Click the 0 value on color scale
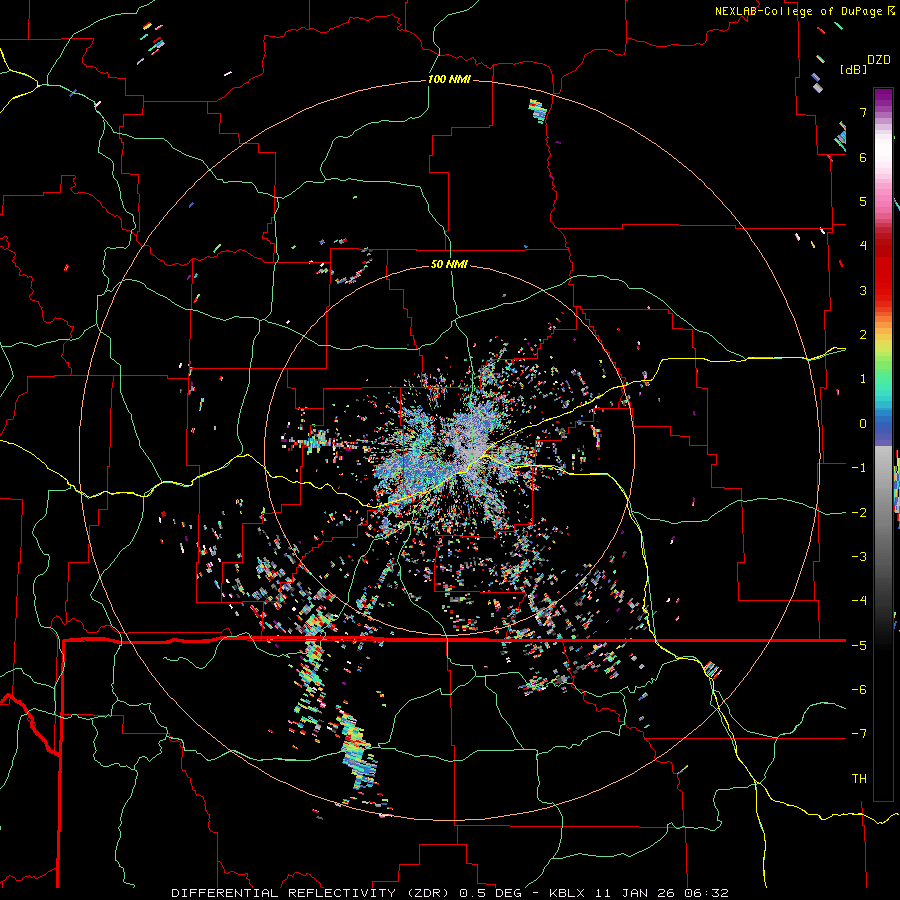900x900 pixels. pyautogui.click(x=863, y=424)
